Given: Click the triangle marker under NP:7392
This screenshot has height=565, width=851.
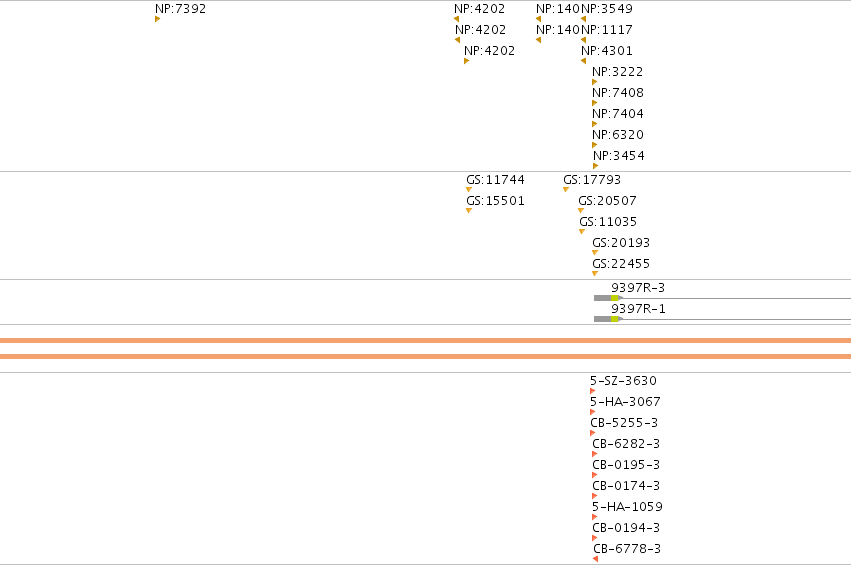Looking at the screenshot, I should point(157,19).
